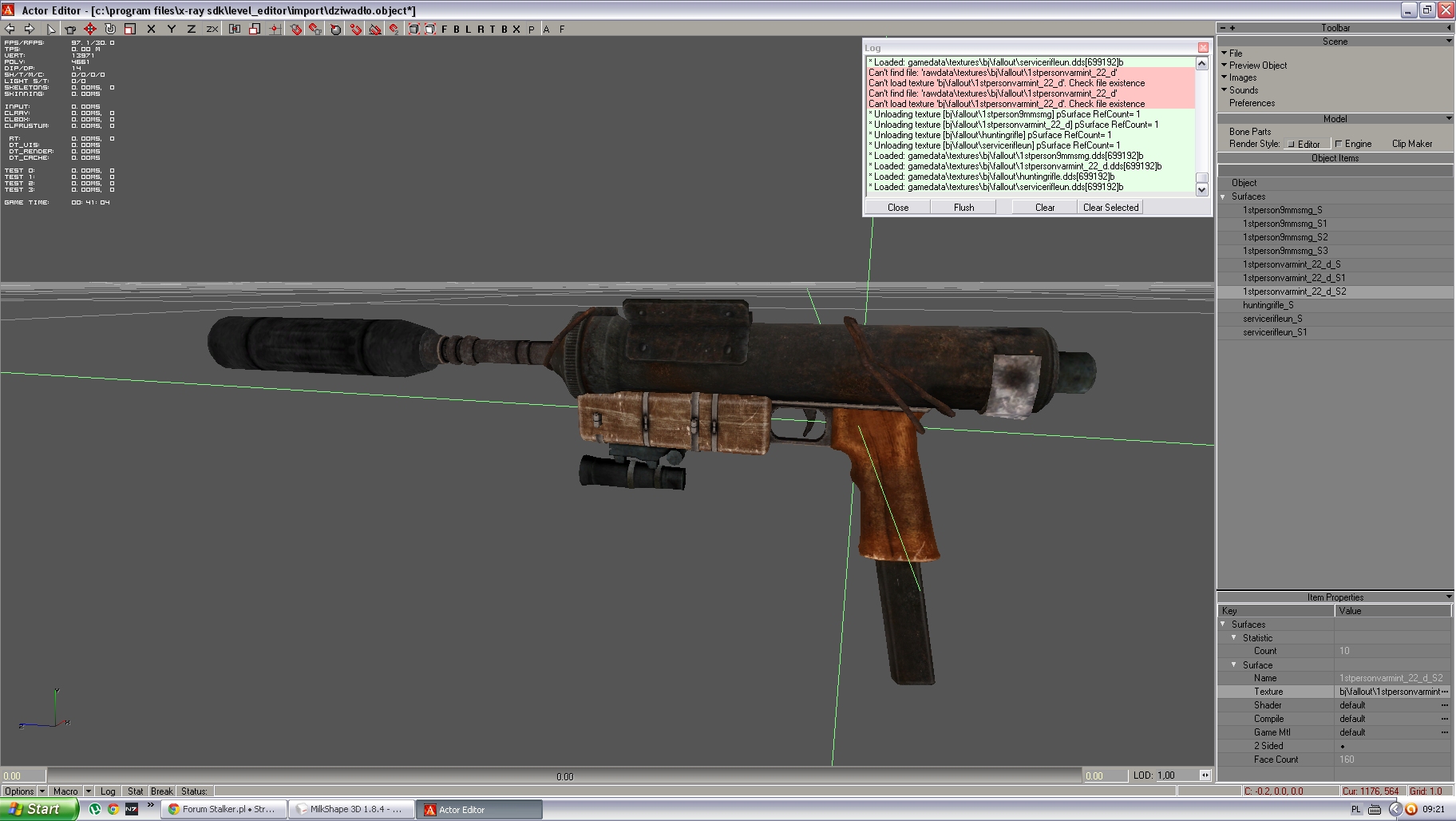Collapse the Surfaces tree node
Viewport: 1456px width, 821px height.
coord(1223,196)
